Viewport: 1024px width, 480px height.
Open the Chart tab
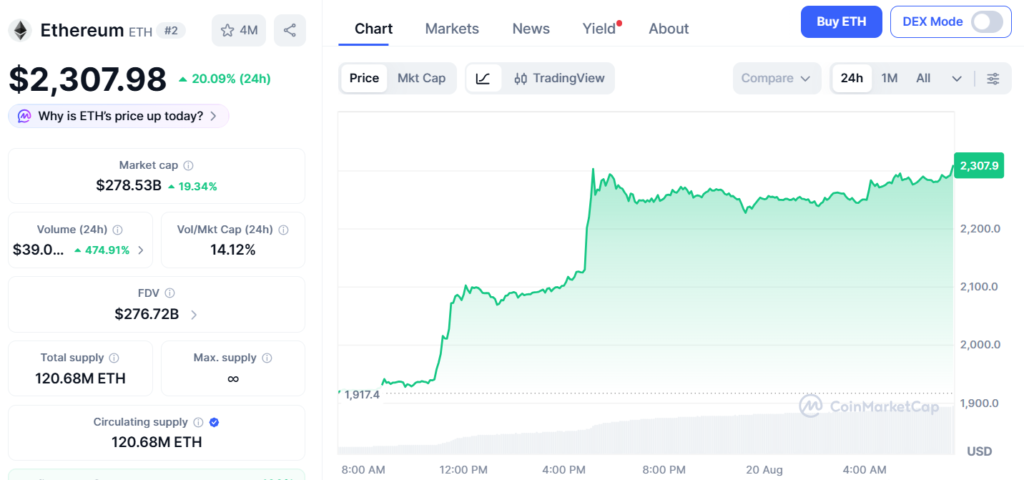click(x=374, y=29)
